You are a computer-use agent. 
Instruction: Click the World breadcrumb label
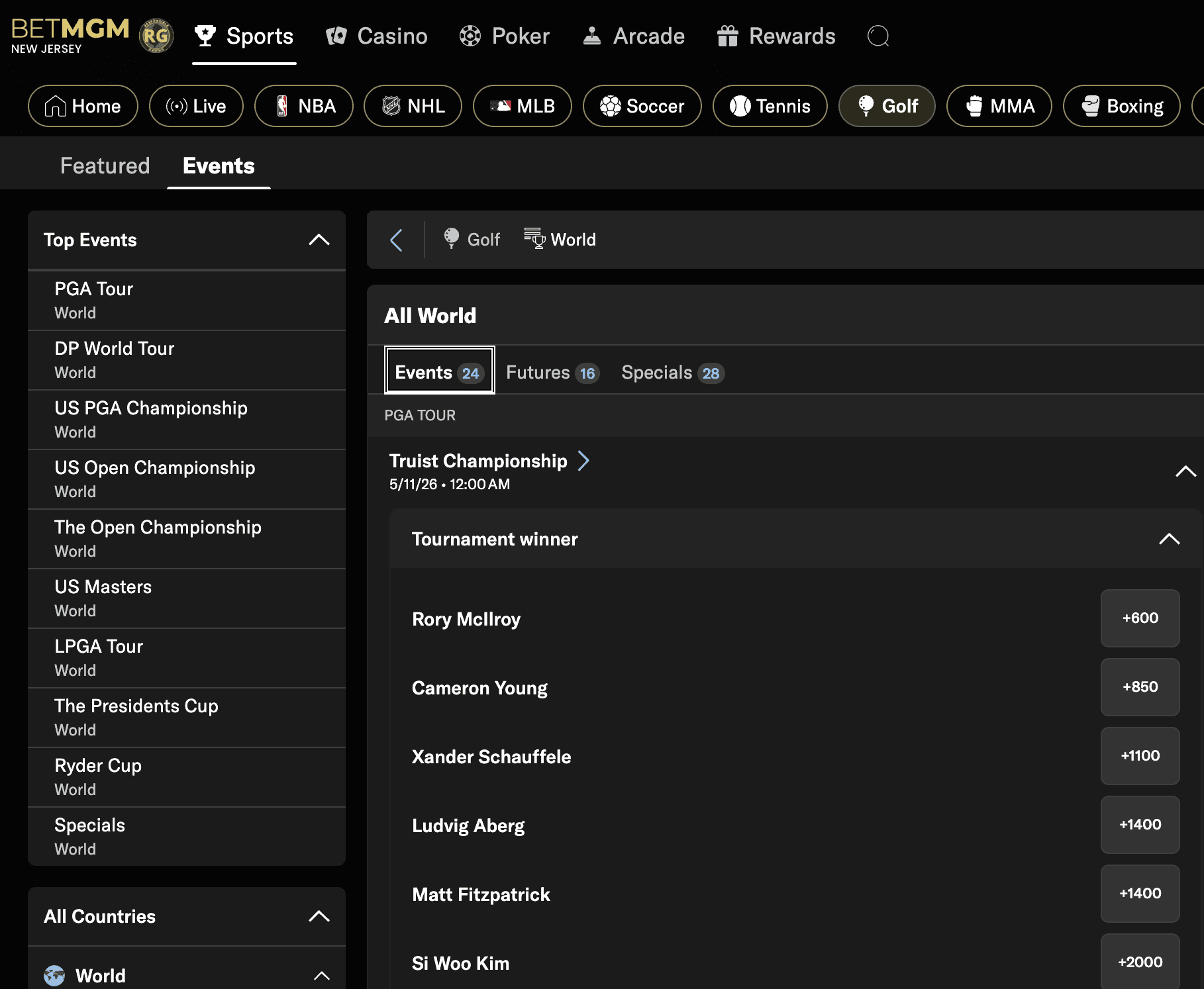pyautogui.click(x=574, y=240)
